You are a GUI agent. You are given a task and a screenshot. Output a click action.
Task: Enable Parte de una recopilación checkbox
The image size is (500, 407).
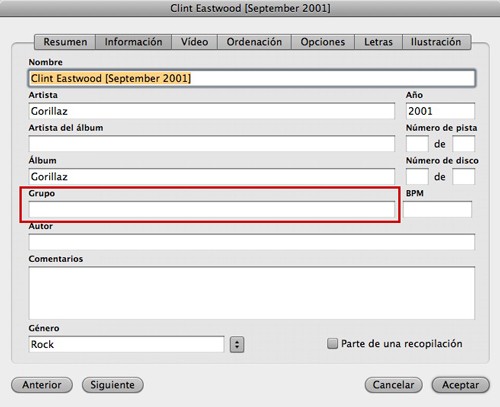tap(332, 344)
